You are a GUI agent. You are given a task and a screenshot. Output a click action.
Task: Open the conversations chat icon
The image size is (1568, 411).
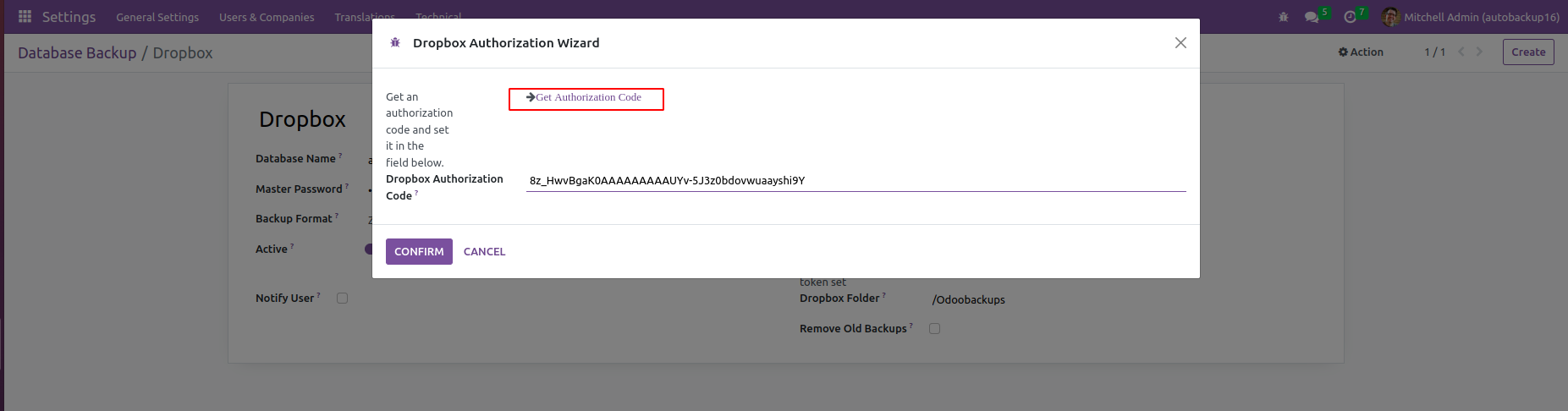[x=1312, y=17]
